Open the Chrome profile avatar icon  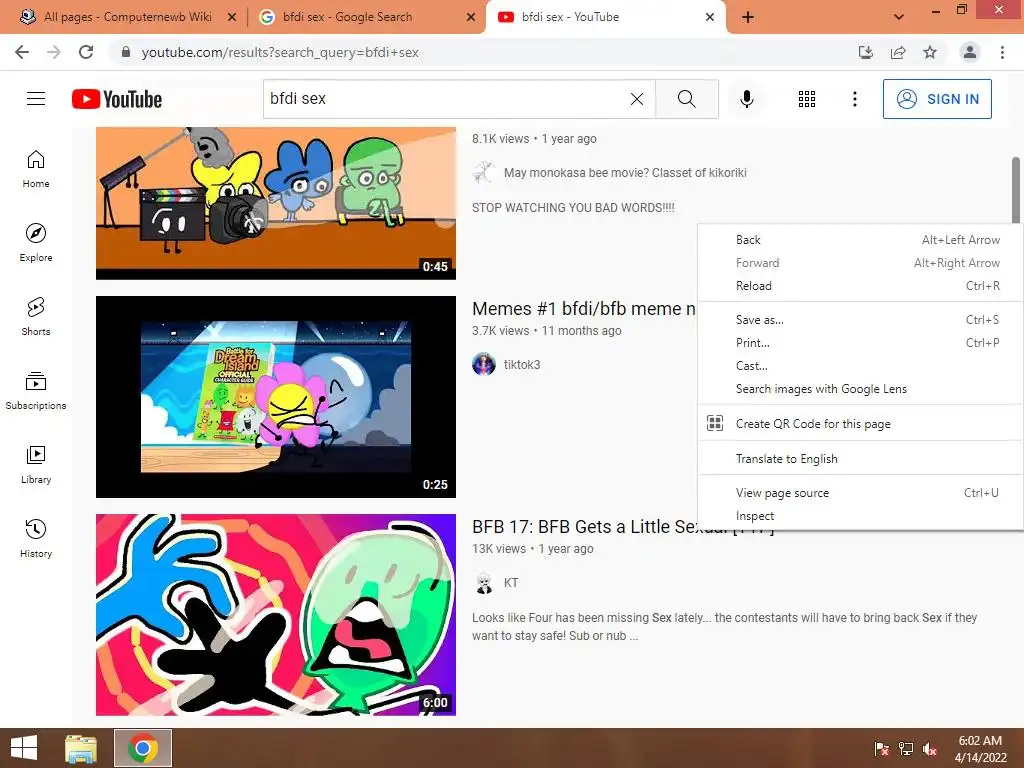point(970,52)
